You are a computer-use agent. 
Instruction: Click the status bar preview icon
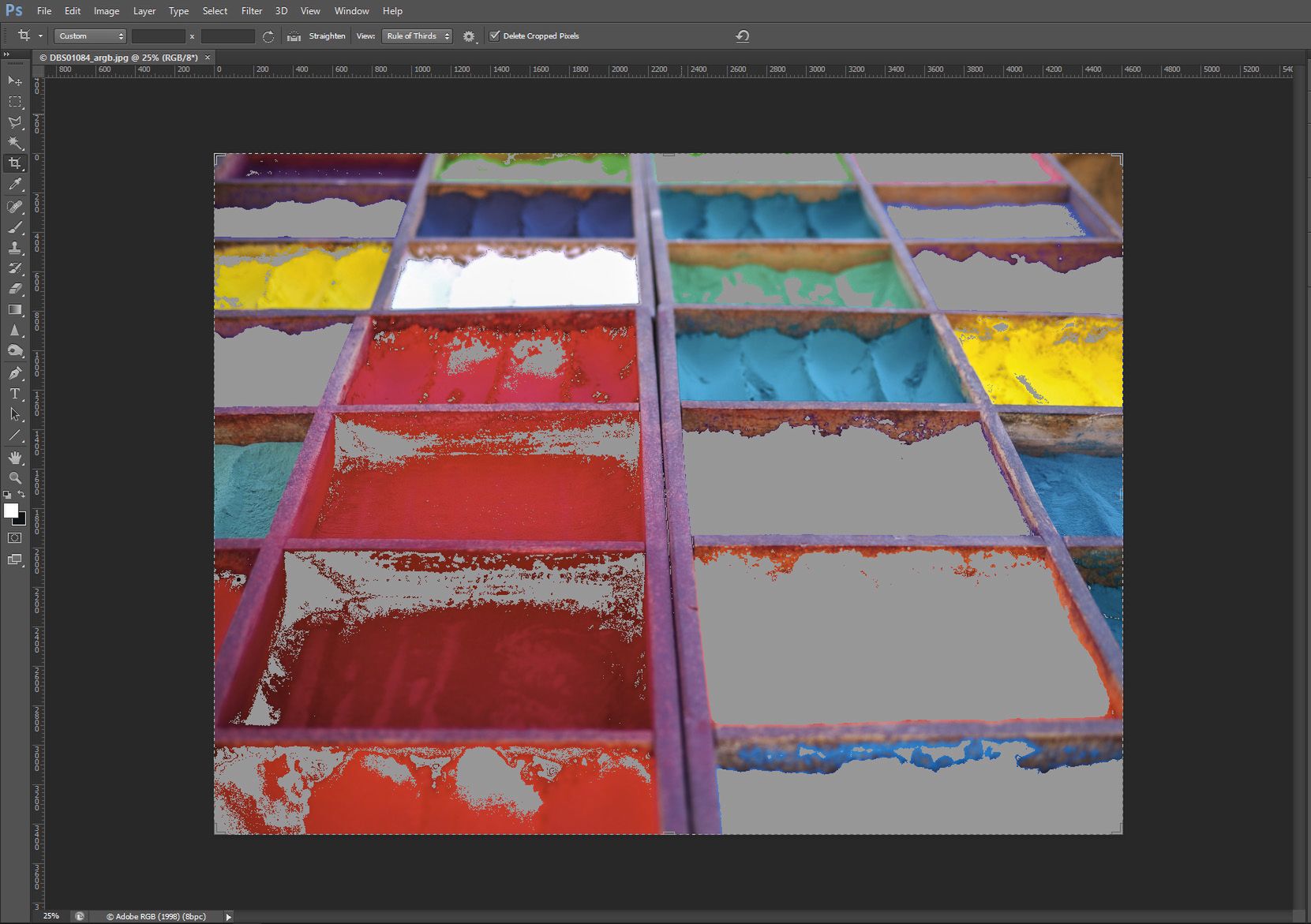(x=80, y=917)
